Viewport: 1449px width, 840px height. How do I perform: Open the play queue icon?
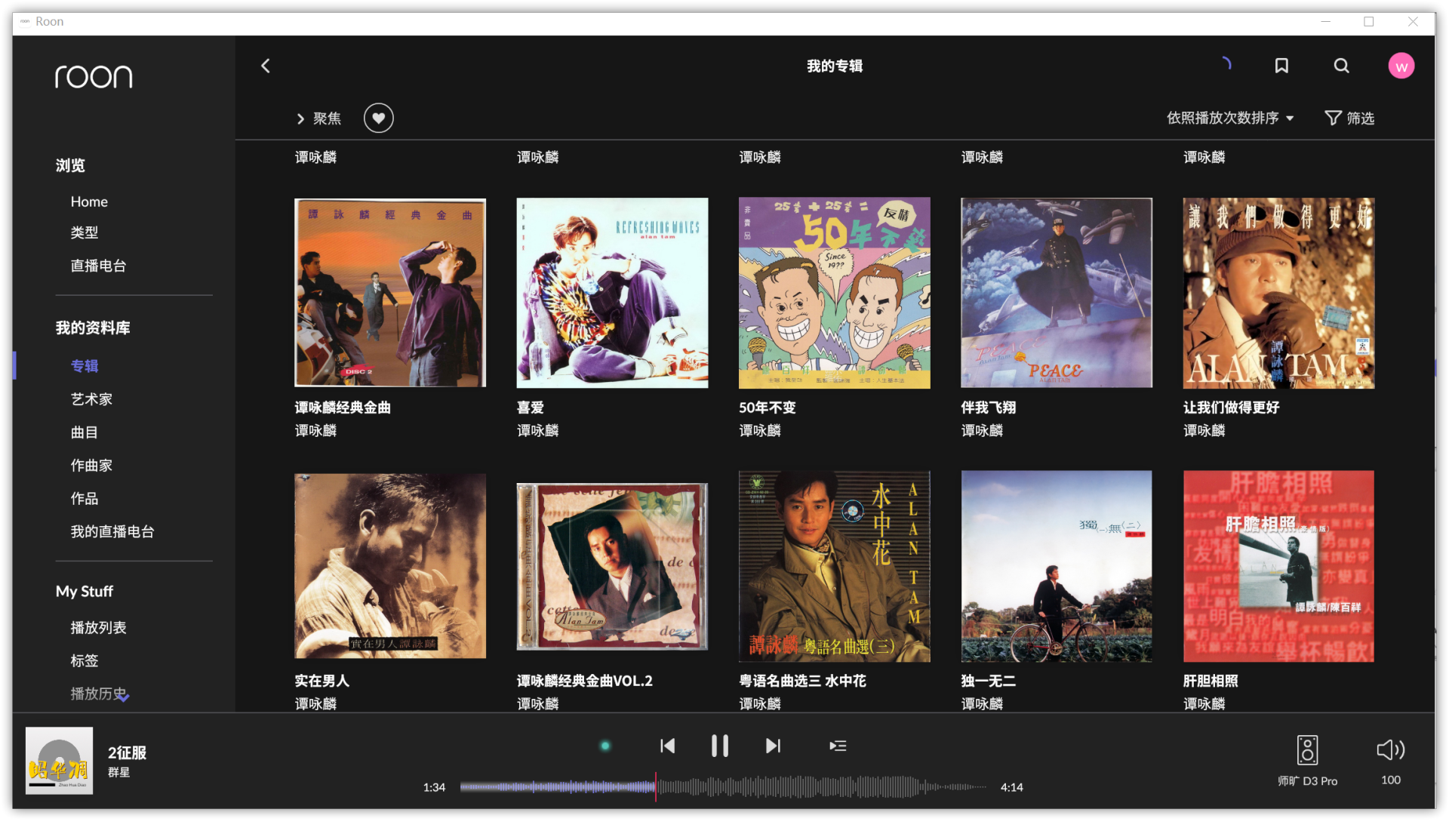pos(838,746)
